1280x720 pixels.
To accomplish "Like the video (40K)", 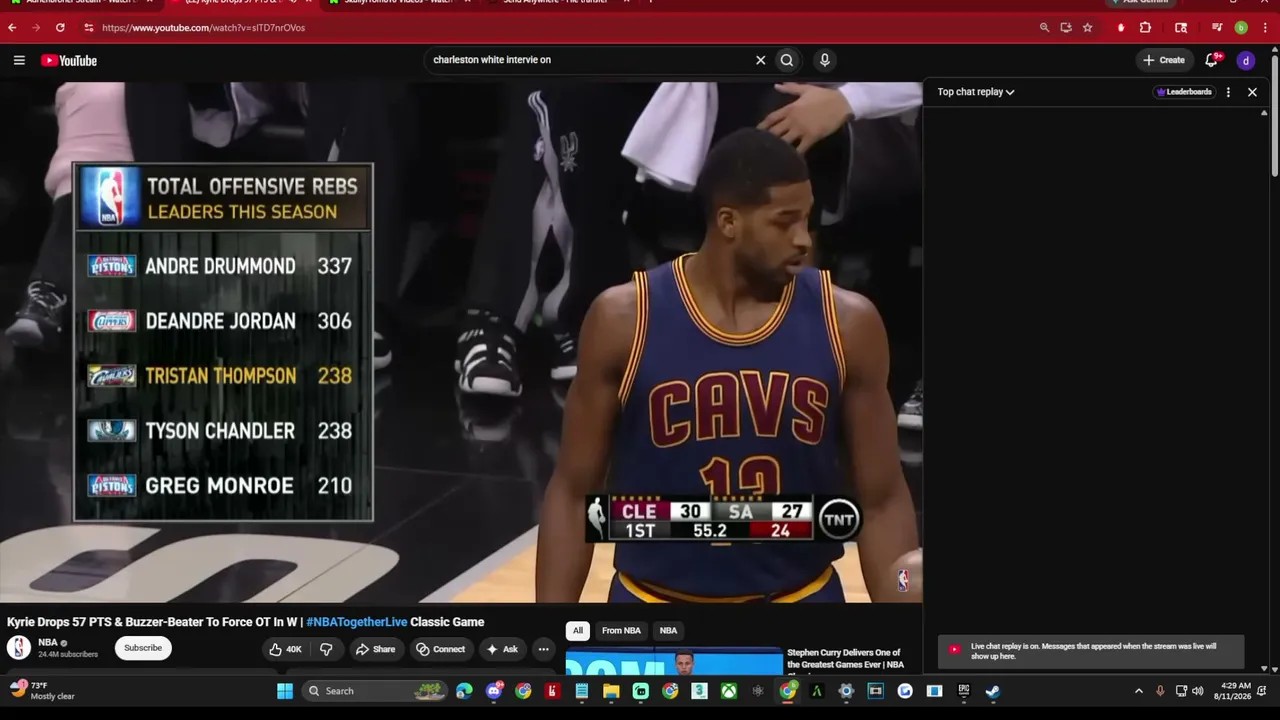I will pyautogui.click(x=285, y=649).
